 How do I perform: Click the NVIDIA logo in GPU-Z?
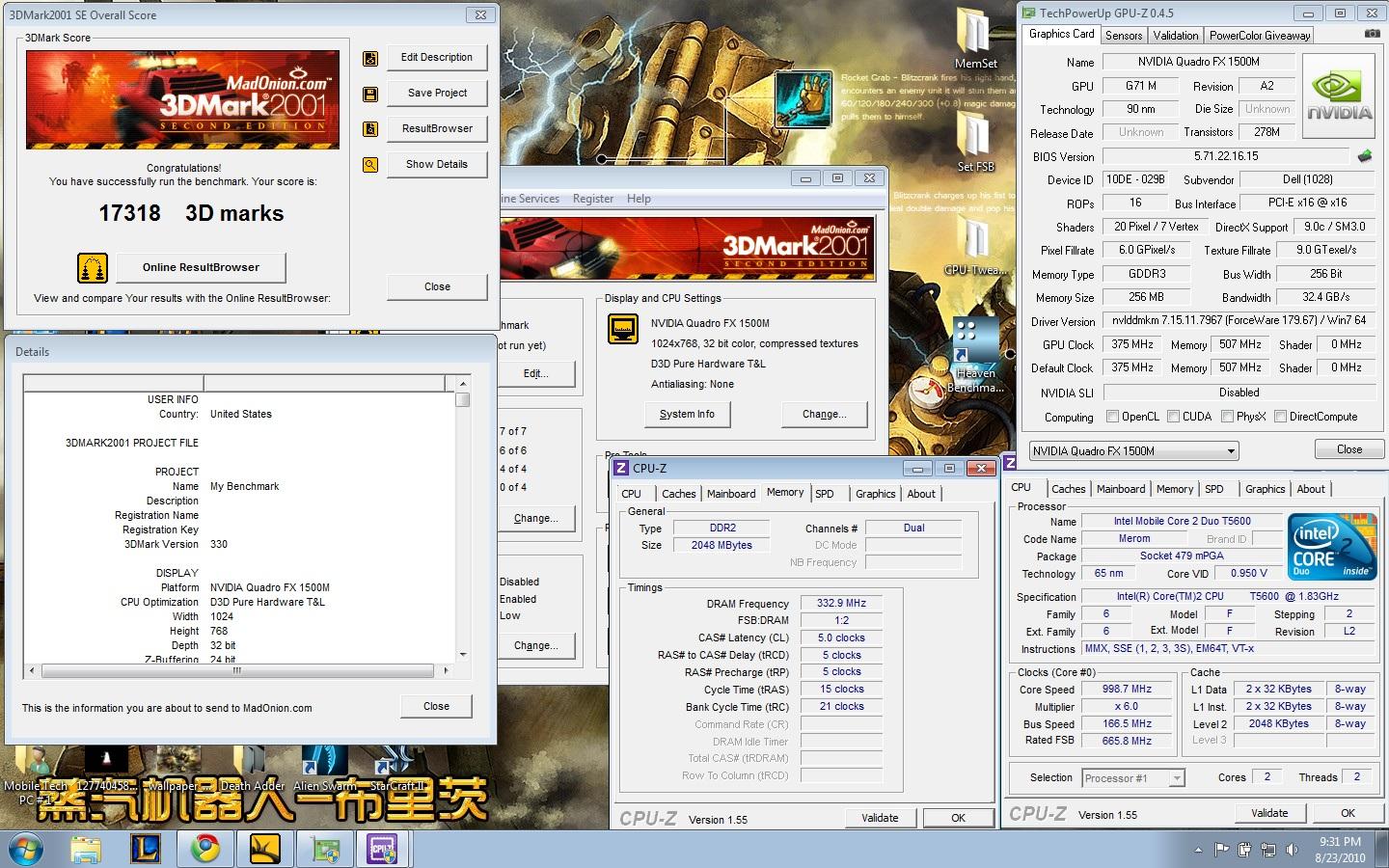click(x=1339, y=95)
